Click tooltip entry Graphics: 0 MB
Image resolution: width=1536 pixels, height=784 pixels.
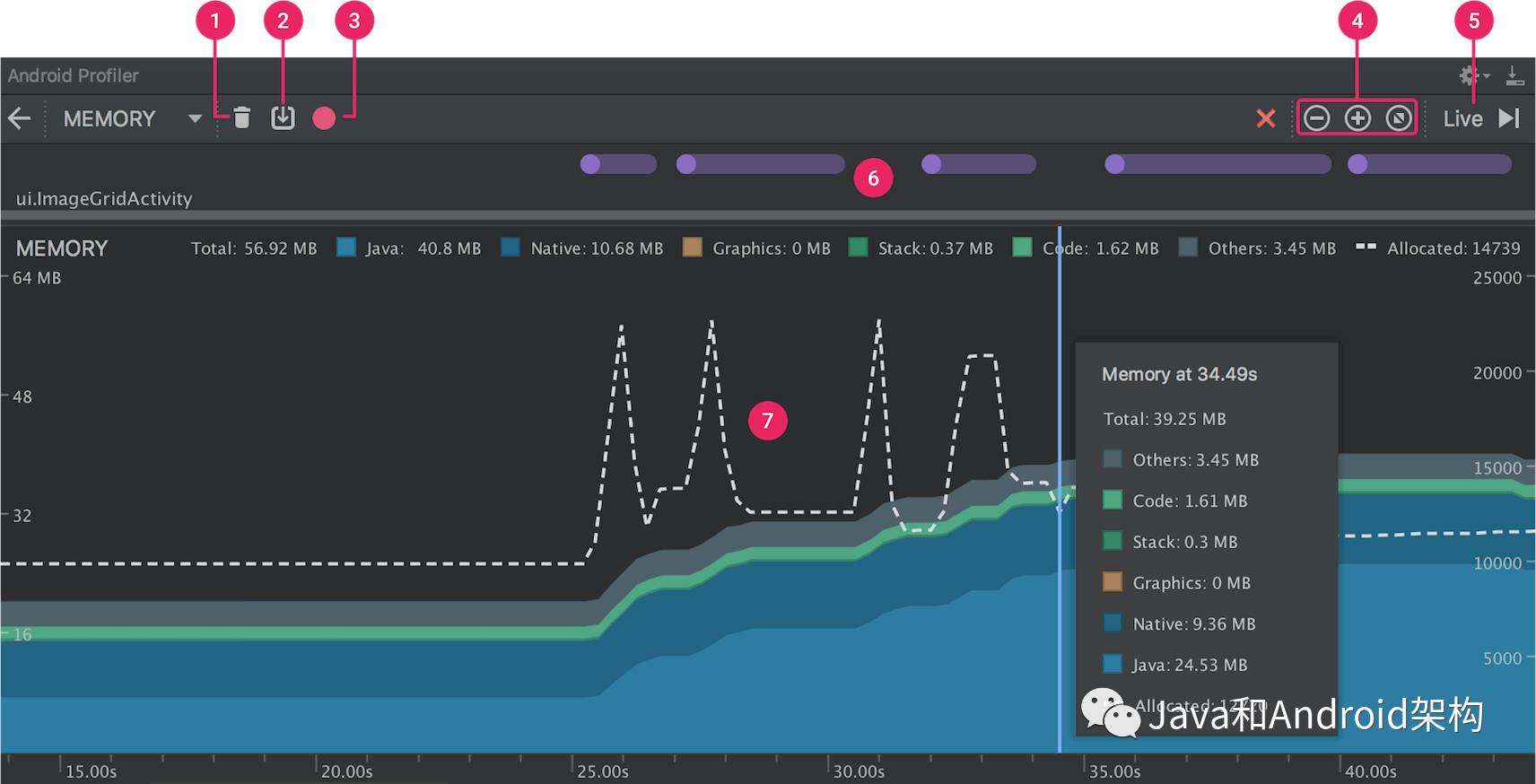pos(1177,583)
